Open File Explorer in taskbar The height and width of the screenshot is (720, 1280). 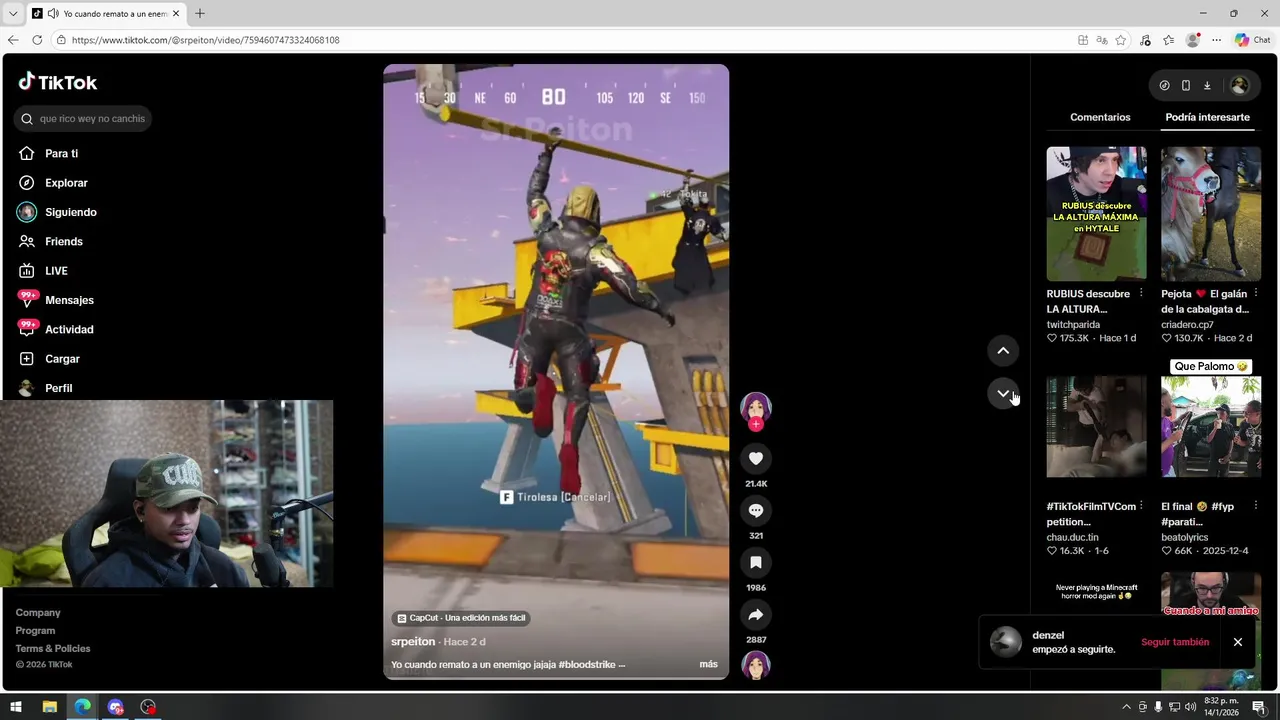click(49, 707)
